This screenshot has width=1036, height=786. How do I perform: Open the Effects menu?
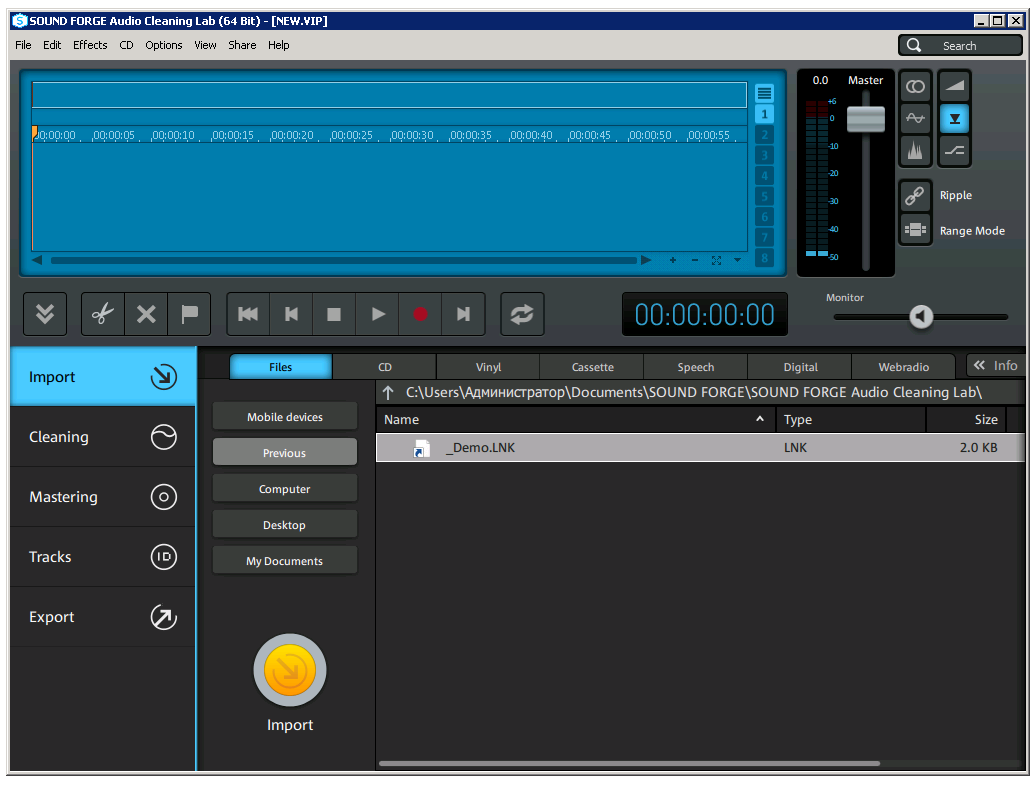[x=90, y=45]
